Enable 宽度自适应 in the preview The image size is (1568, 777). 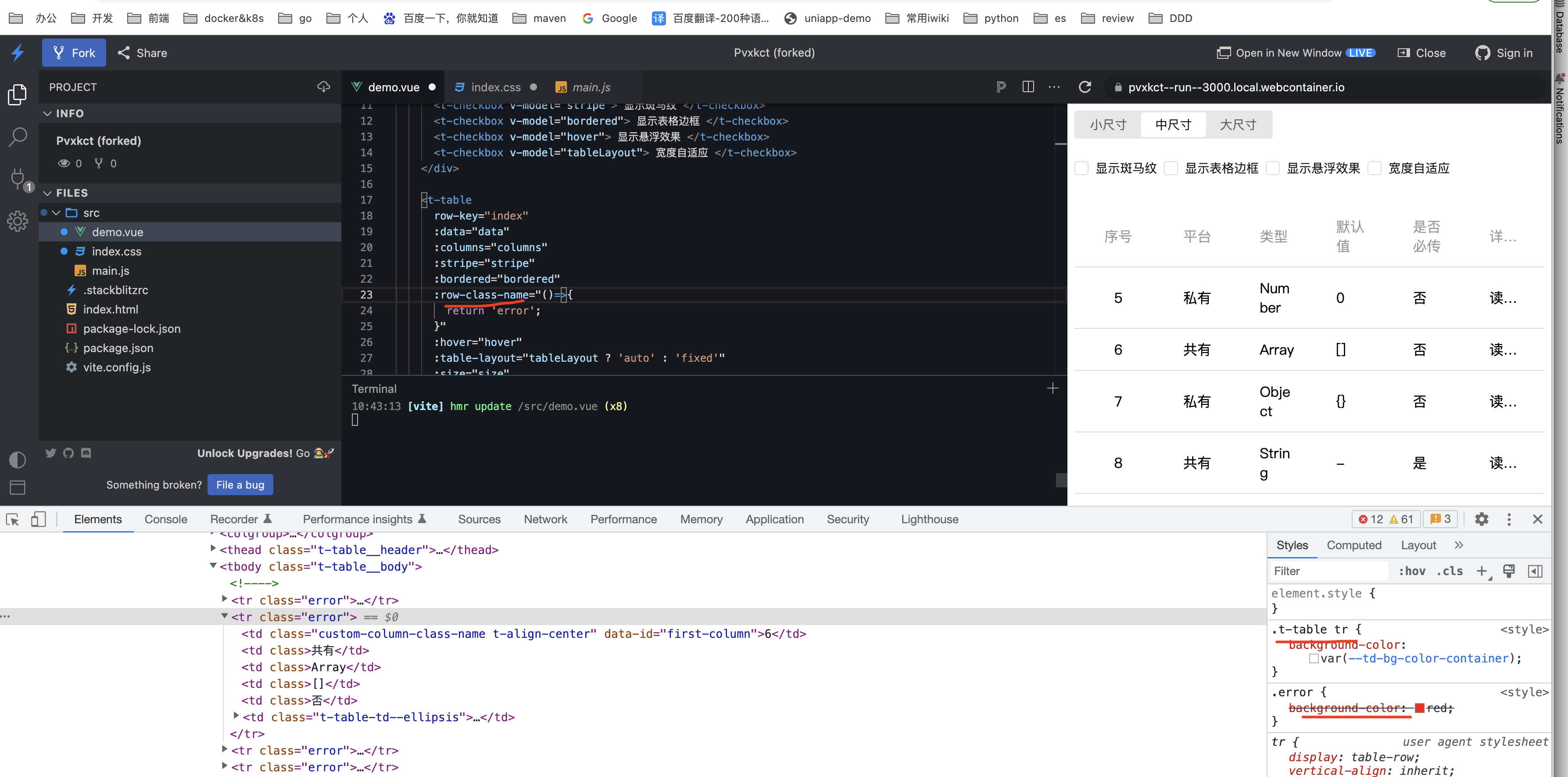[x=1375, y=168]
